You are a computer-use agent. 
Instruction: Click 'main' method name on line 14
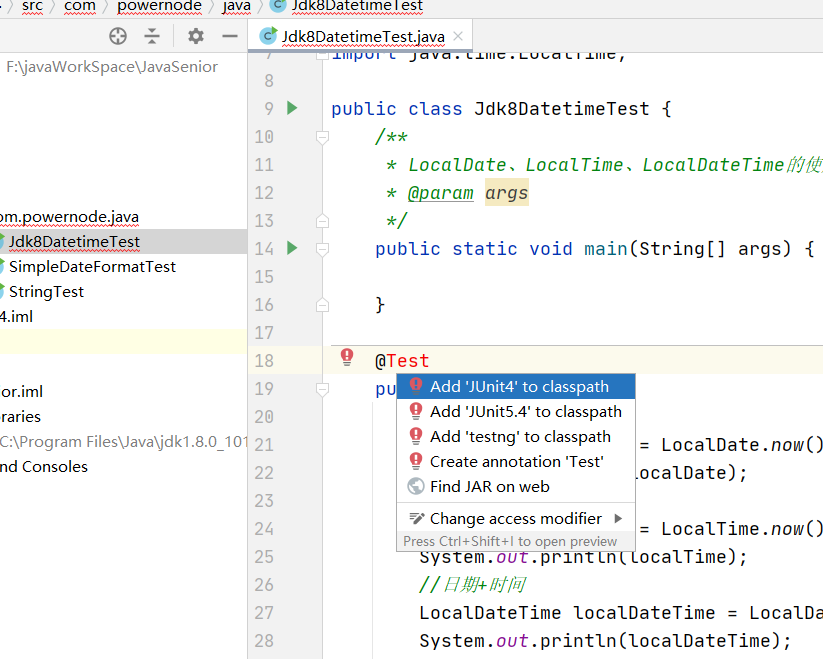point(606,249)
